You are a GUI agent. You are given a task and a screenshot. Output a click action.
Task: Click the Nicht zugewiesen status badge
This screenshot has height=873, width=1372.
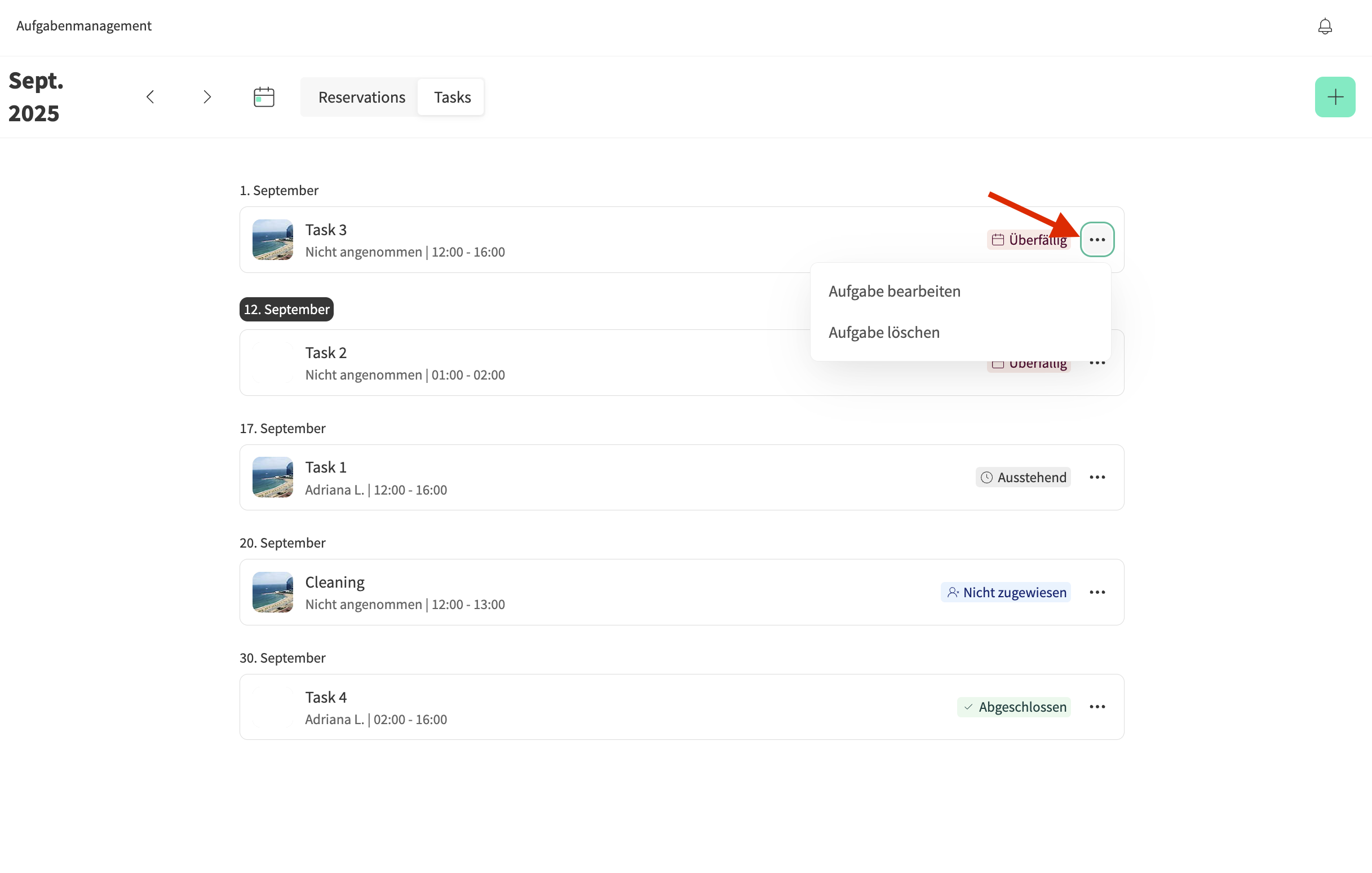(x=1006, y=593)
